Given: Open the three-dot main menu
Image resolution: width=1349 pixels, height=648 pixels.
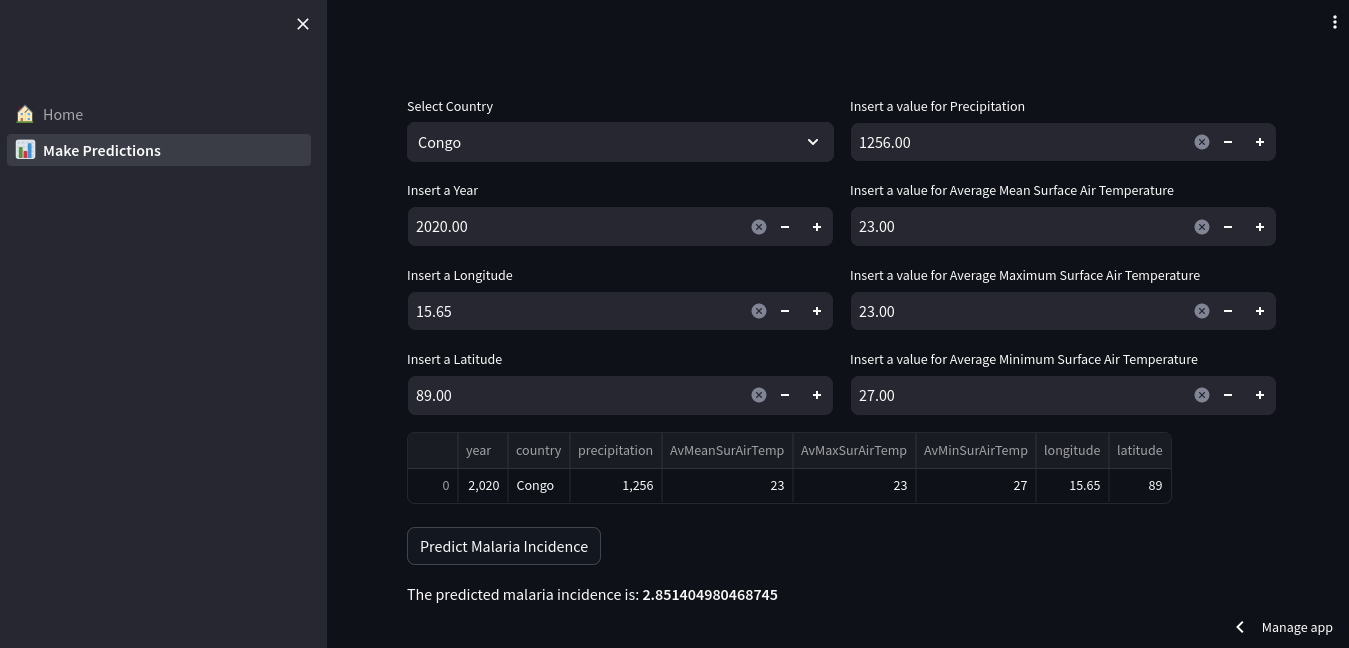Looking at the screenshot, I should pos(1334,22).
